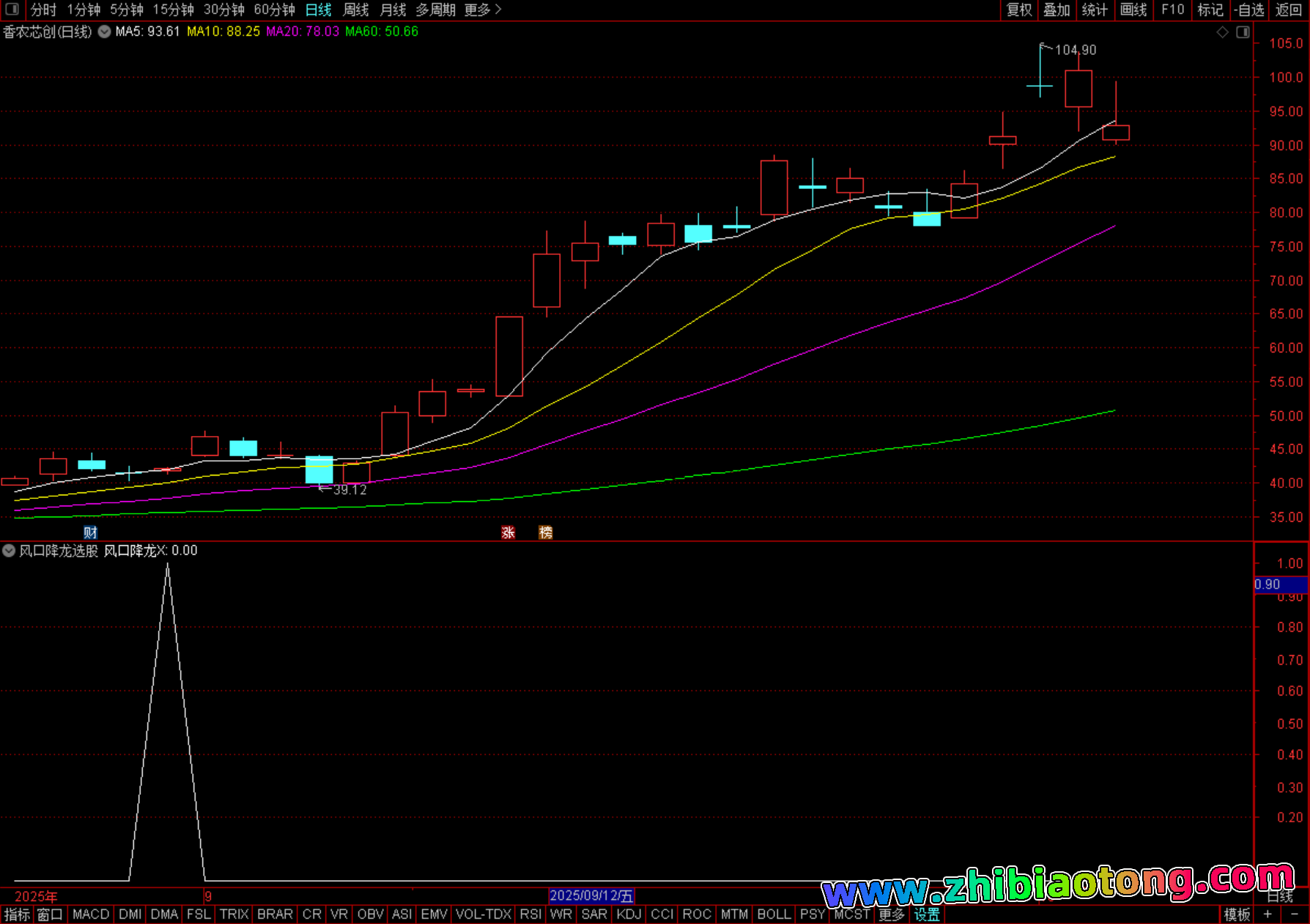Click the diamond icon above the price axis
The image size is (1310, 924).
[1222, 32]
